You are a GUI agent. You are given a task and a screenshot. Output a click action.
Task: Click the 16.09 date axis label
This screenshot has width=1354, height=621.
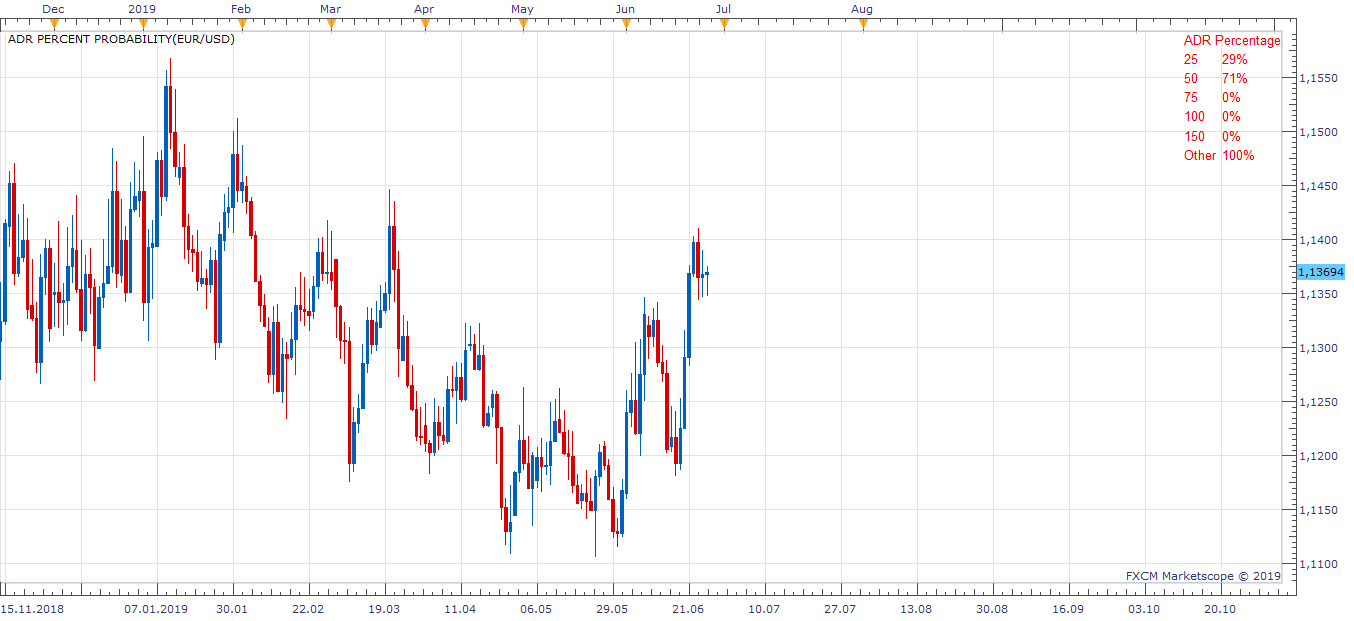[1068, 608]
